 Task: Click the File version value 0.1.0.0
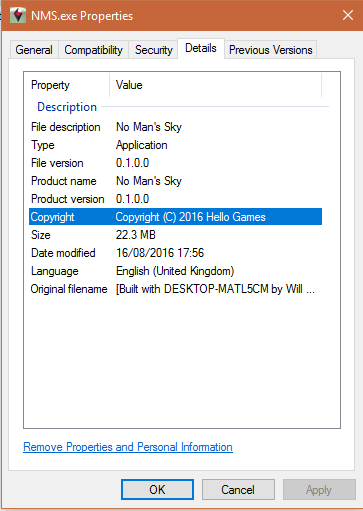click(x=132, y=163)
